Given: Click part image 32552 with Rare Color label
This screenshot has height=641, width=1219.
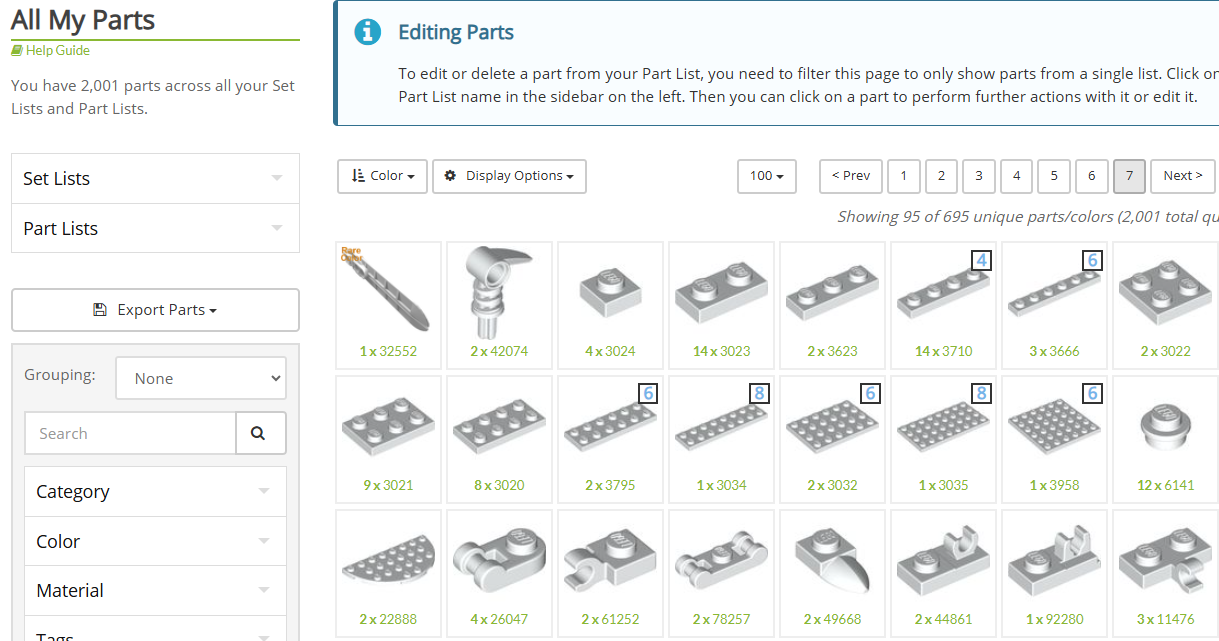Looking at the screenshot, I should point(388,290).
